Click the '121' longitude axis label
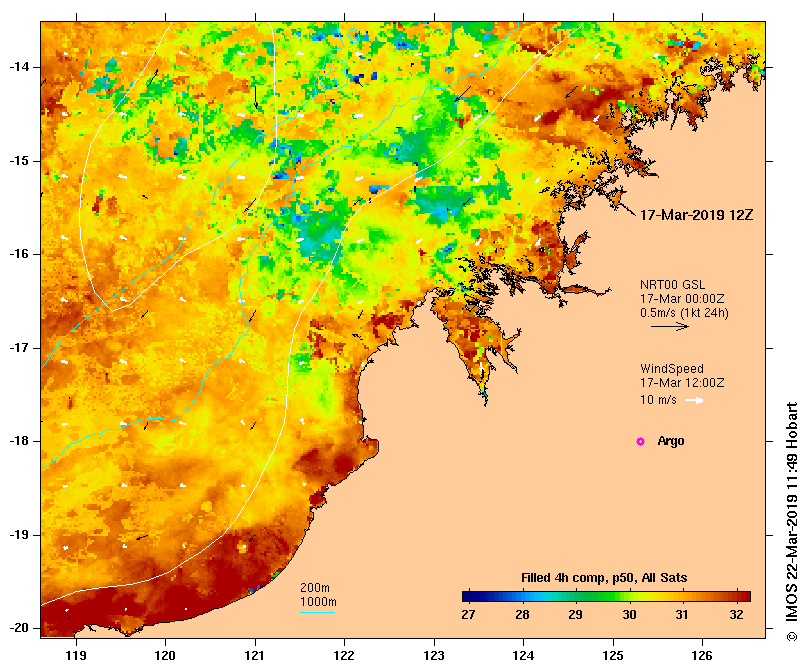The height and width of the screenshot is (672, 809). click(255, 655)
